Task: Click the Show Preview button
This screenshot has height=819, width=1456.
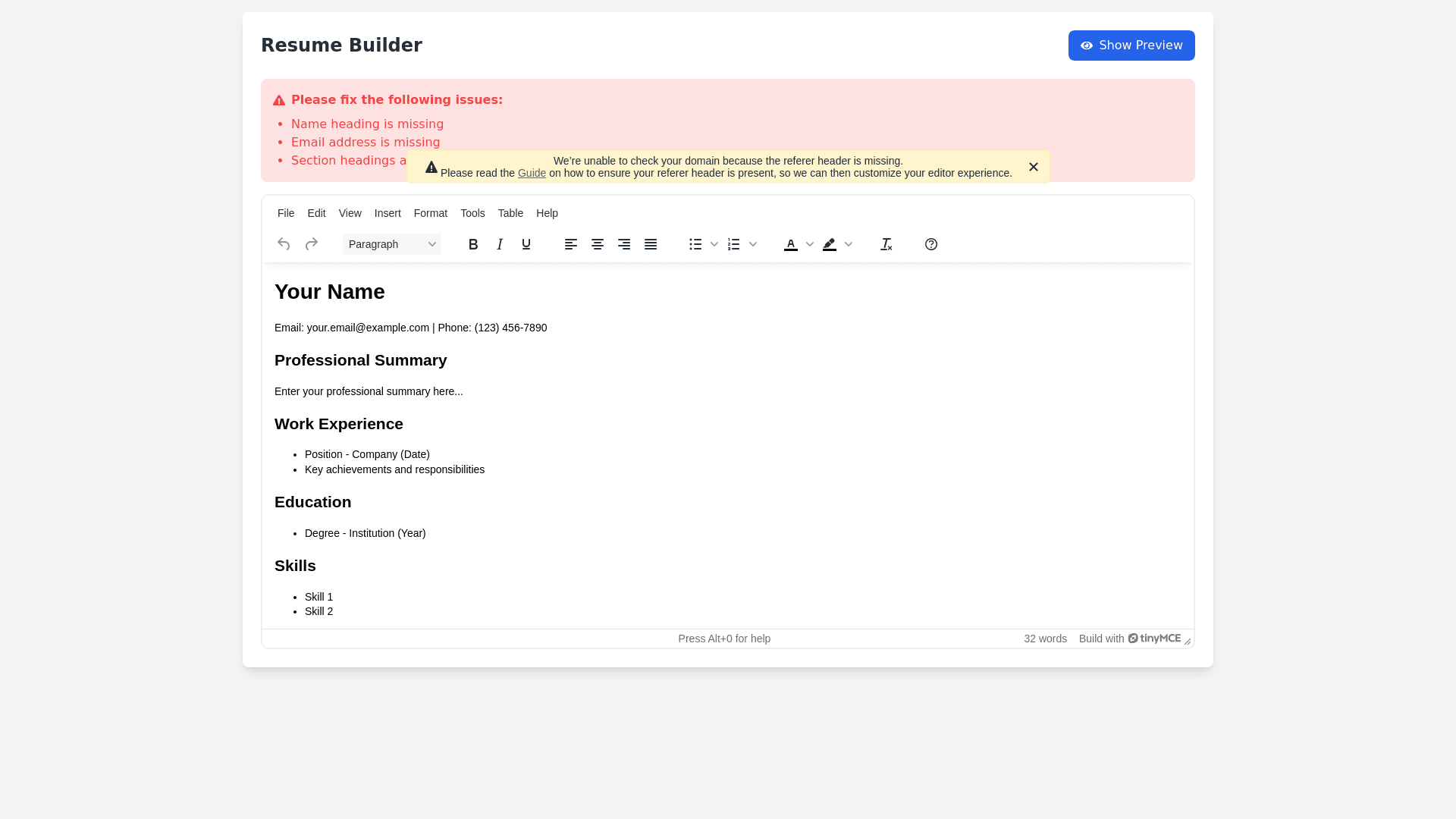Action: 1131,45
